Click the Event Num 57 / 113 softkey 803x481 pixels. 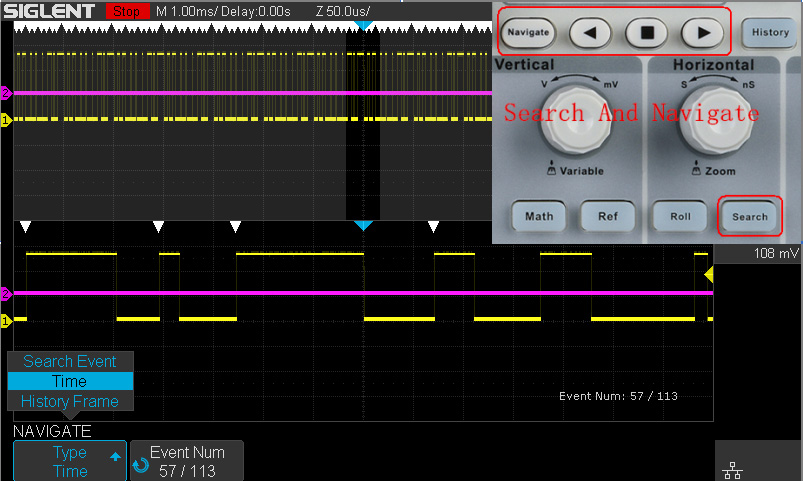point(188,462)
